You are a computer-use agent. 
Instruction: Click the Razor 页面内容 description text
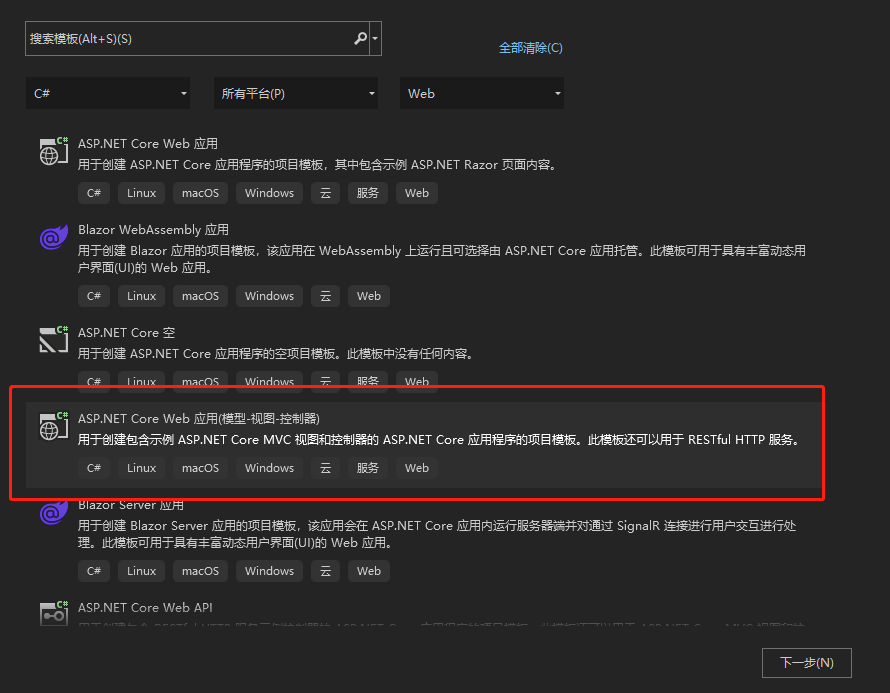[318, 165]
